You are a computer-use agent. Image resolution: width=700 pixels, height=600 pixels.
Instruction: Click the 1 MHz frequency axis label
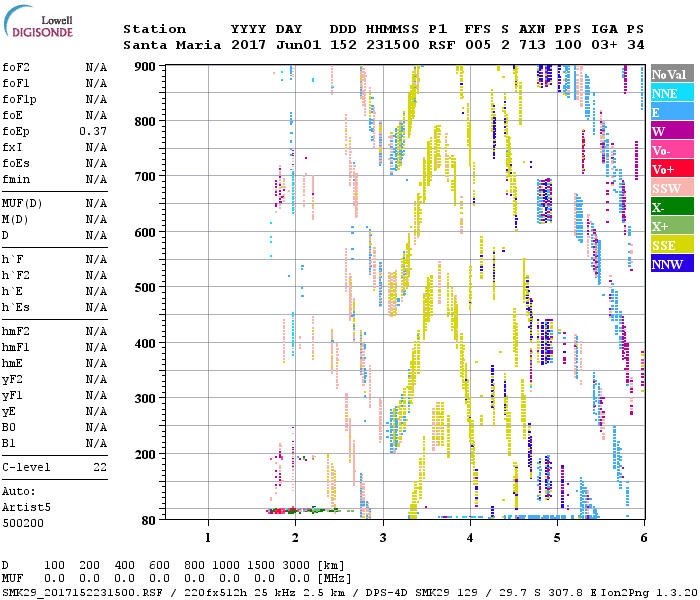pos(208,538)
